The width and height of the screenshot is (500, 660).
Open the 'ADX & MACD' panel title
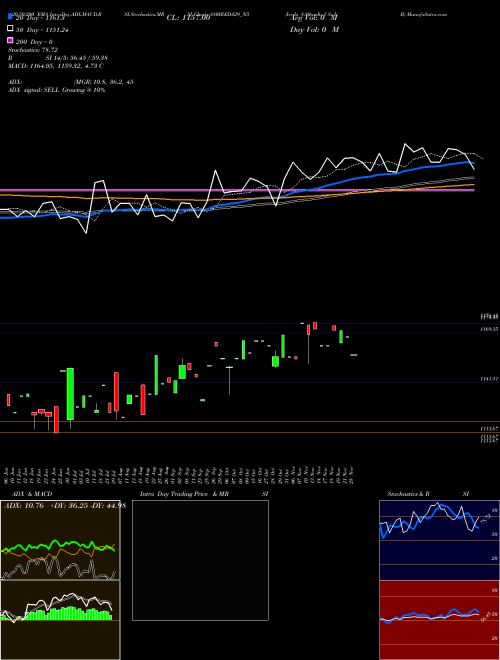pyautogui.click(x=32, y=494)
